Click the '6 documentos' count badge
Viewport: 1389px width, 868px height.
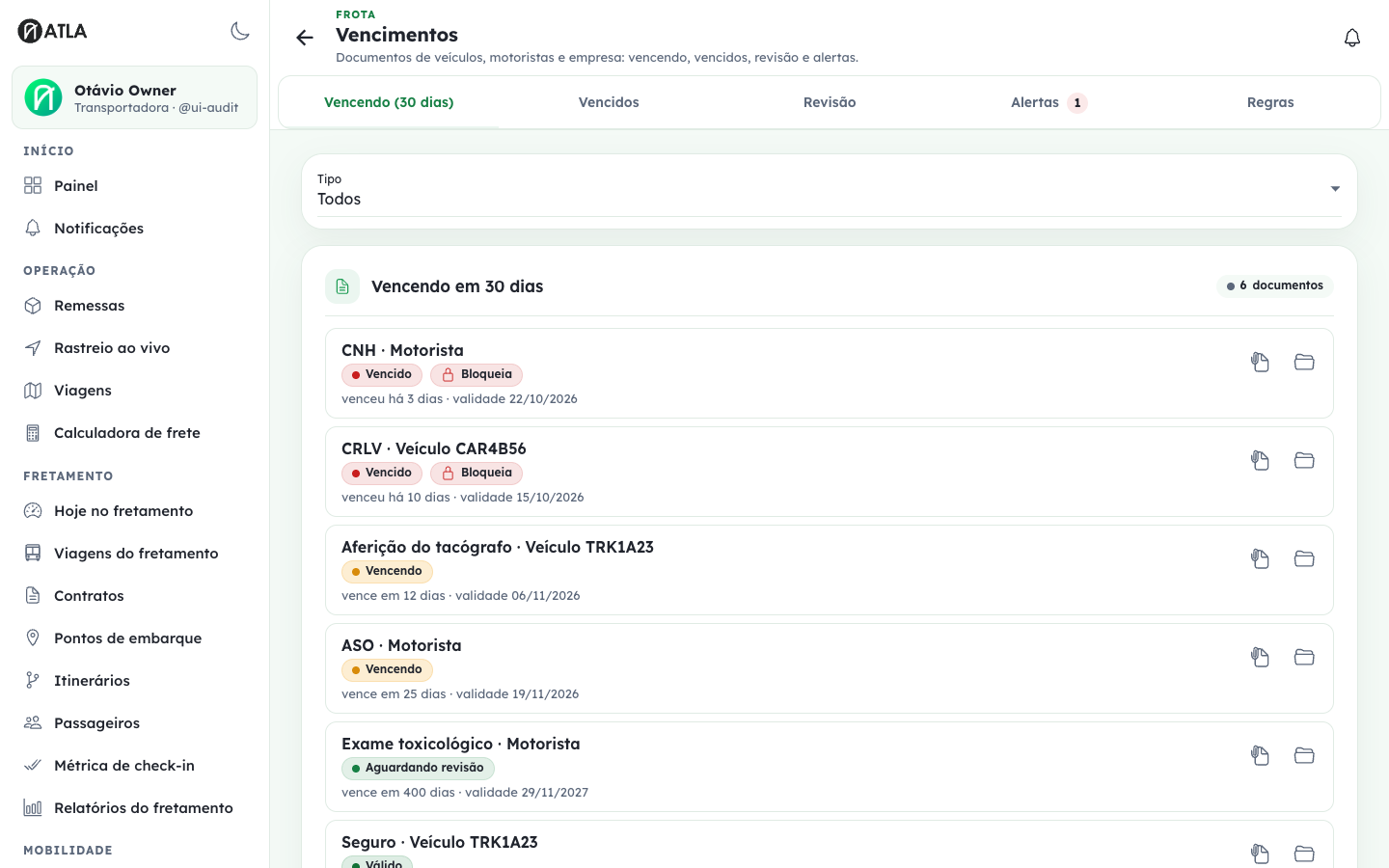1275,285
